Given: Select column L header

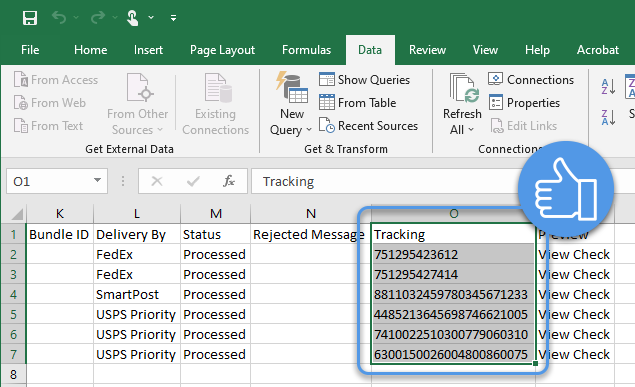Looking at the screenshot, I should click(x=137, y=214).
